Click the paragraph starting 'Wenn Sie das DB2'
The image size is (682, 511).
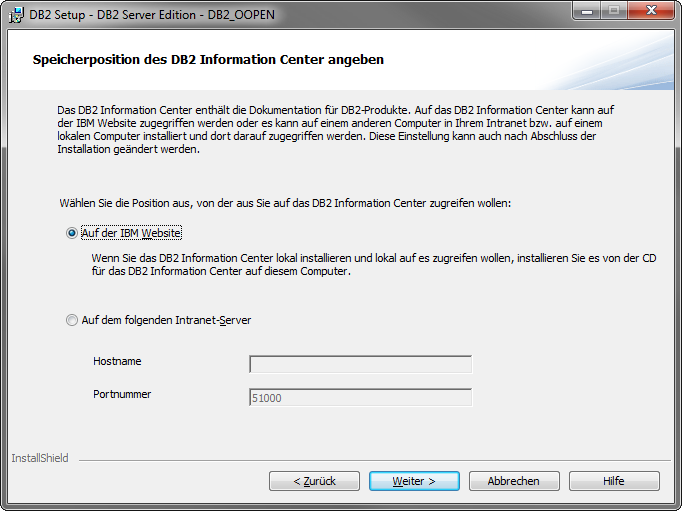(x=374, y=264)
